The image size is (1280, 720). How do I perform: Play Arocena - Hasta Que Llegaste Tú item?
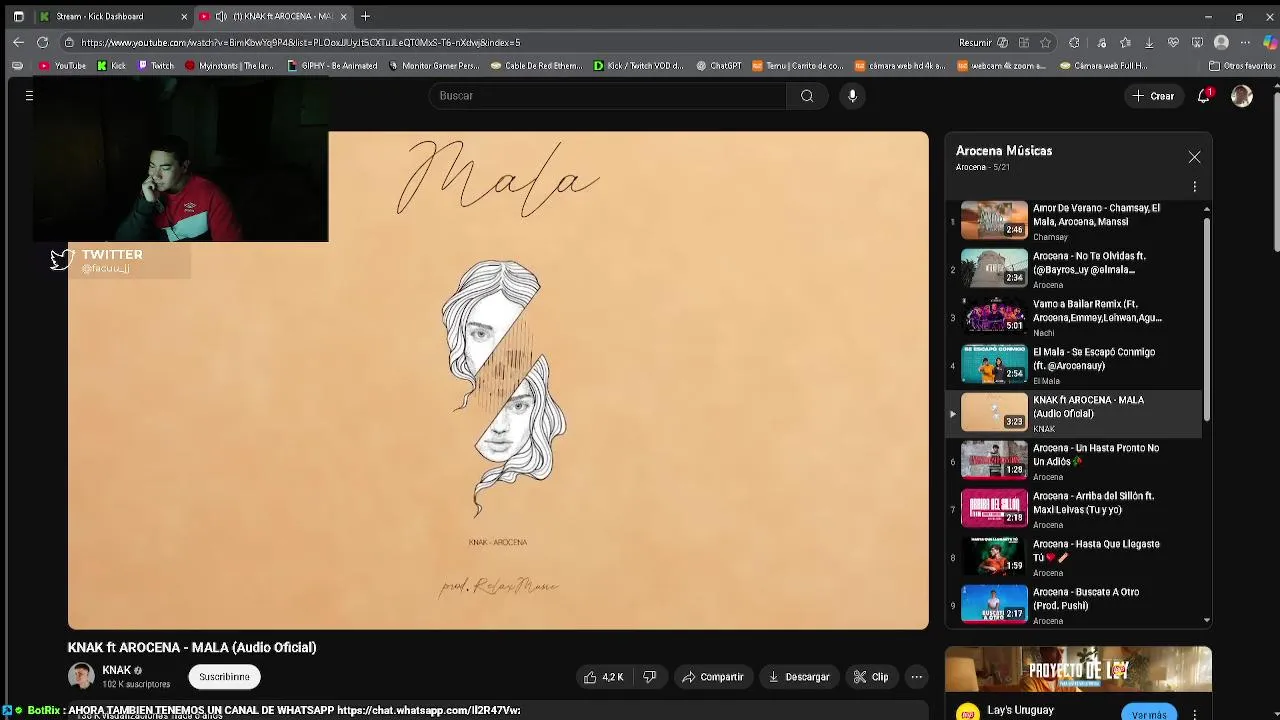(x=1074, y=558)
